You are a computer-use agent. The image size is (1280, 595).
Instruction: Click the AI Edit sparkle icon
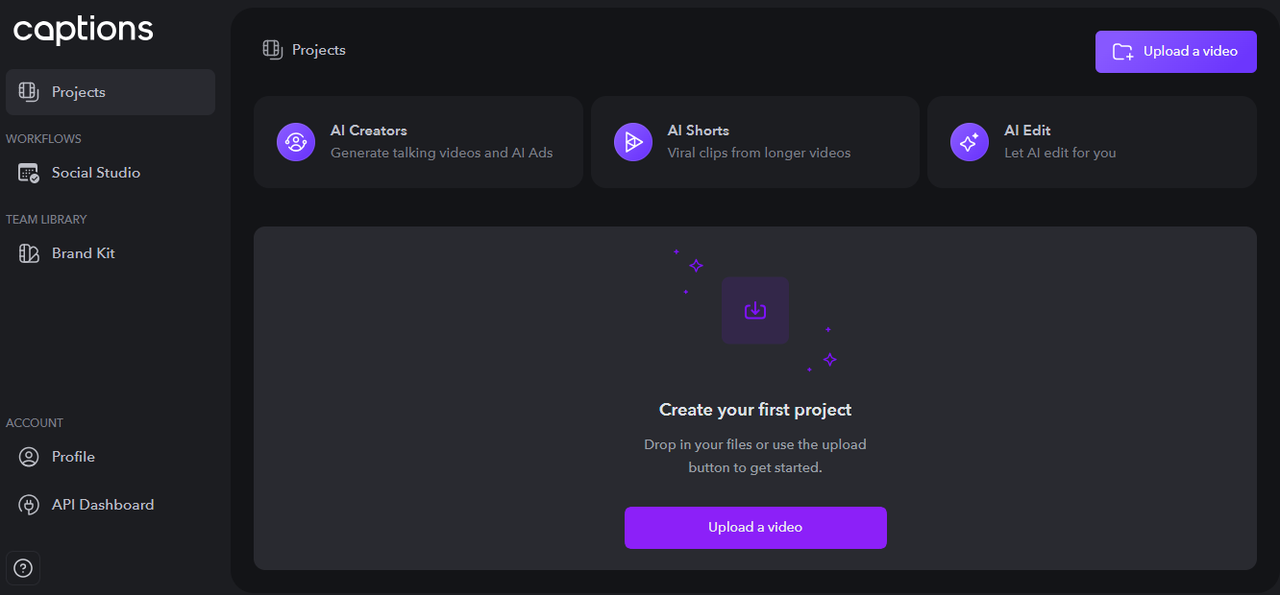coord(969,142)
